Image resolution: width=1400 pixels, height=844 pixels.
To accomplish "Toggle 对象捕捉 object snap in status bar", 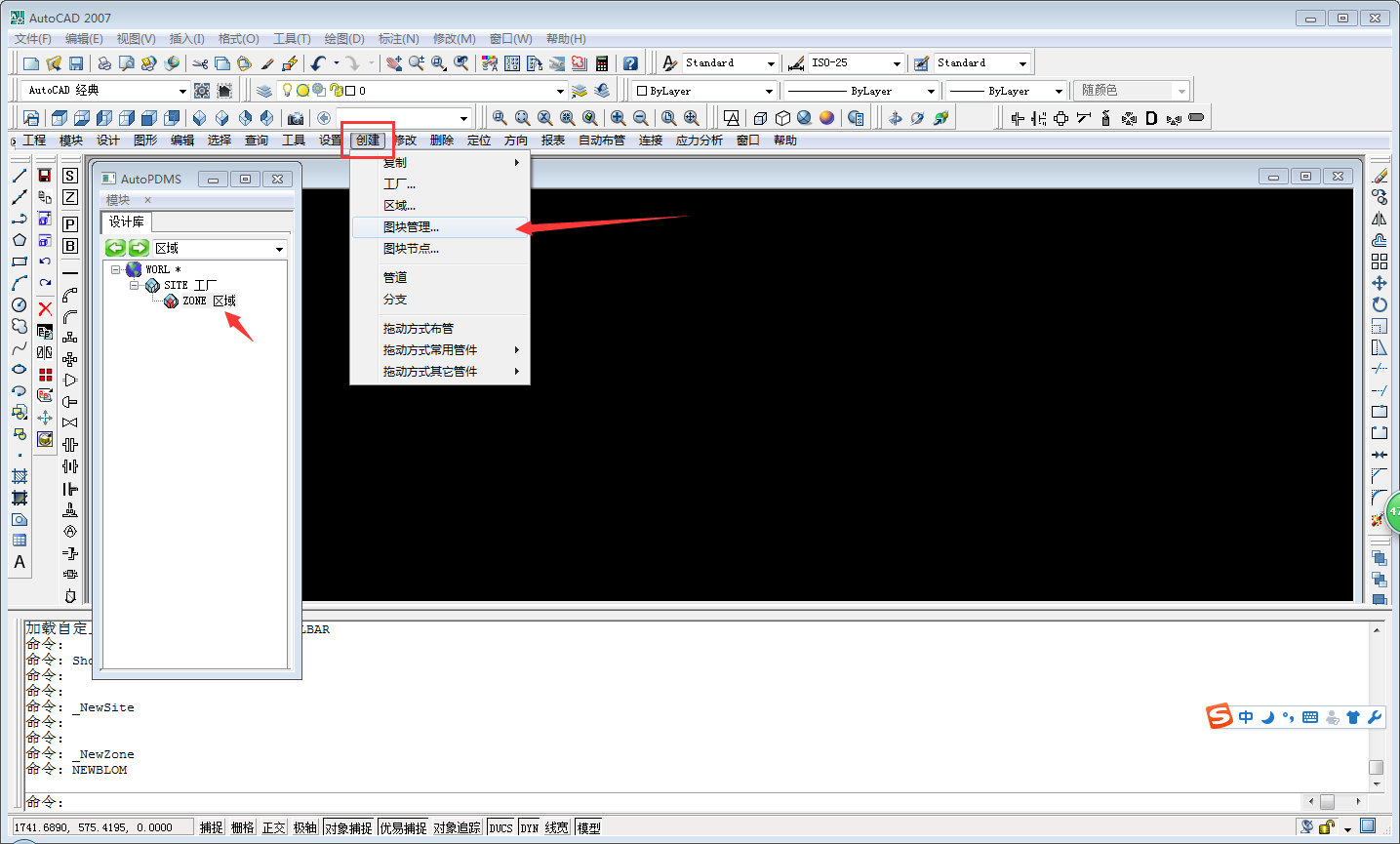I will [348, 827].
